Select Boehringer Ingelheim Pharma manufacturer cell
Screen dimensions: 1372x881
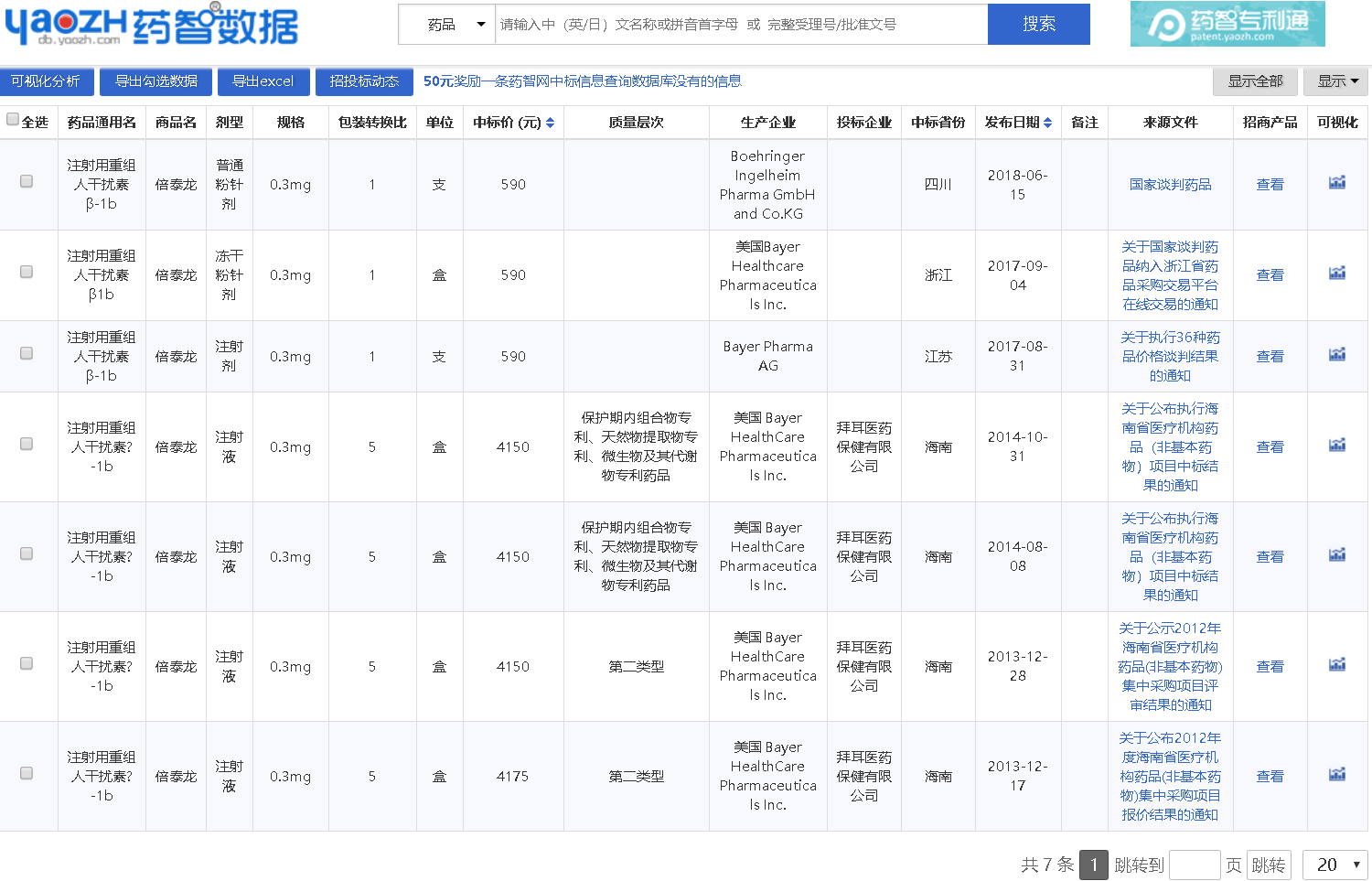click(767, 185)
